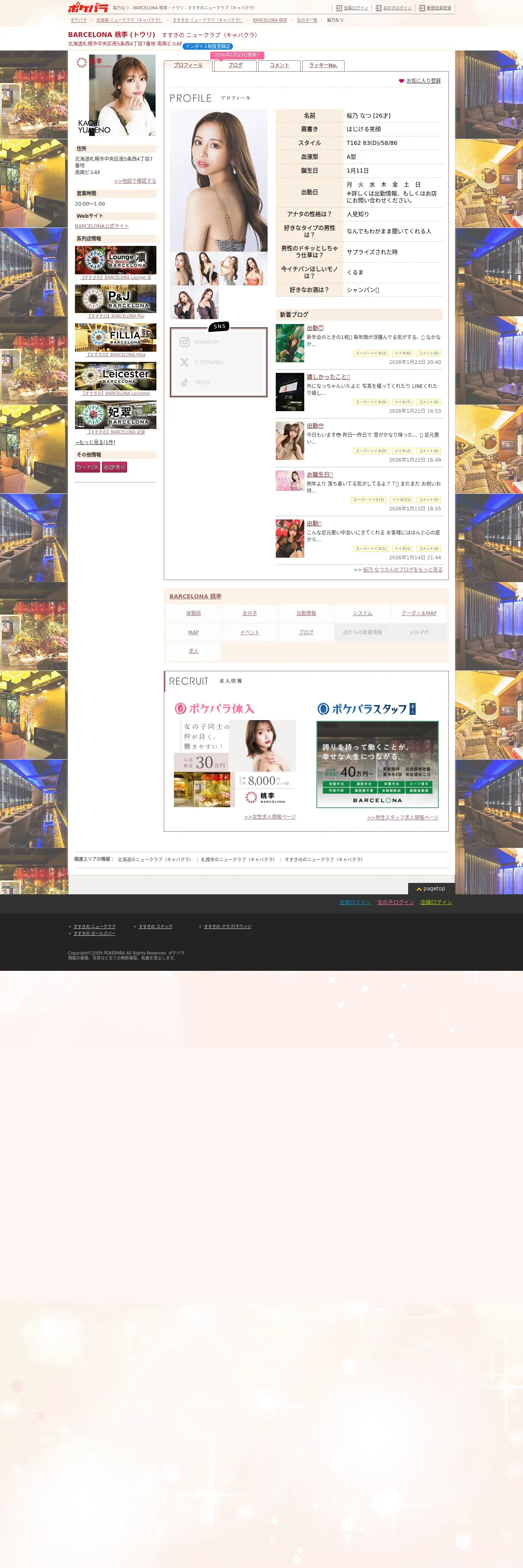Screen dimensions: 523x1568
Task: Click footer すすきの ガールズバー link
Action: click(94, 934)
